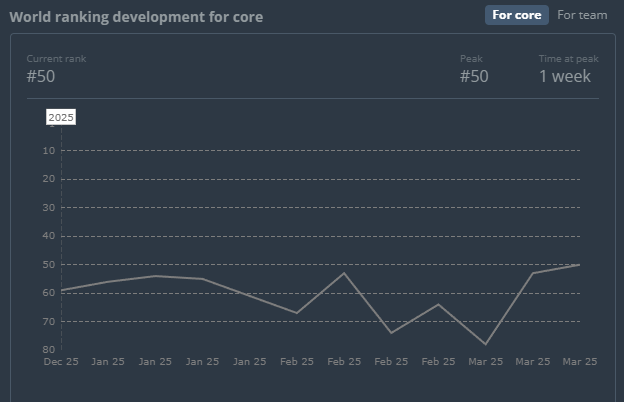Click the Current rank #50 value
The image size is (624, 402).
click(41, 76)
